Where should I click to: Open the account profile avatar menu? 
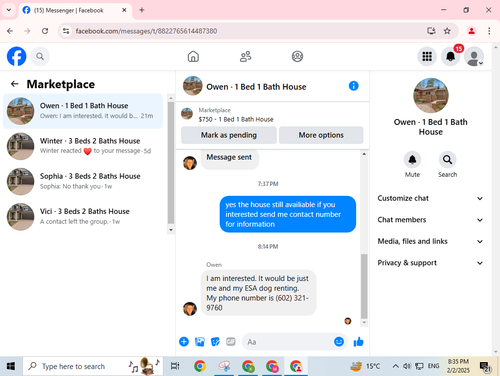(474, 56)
